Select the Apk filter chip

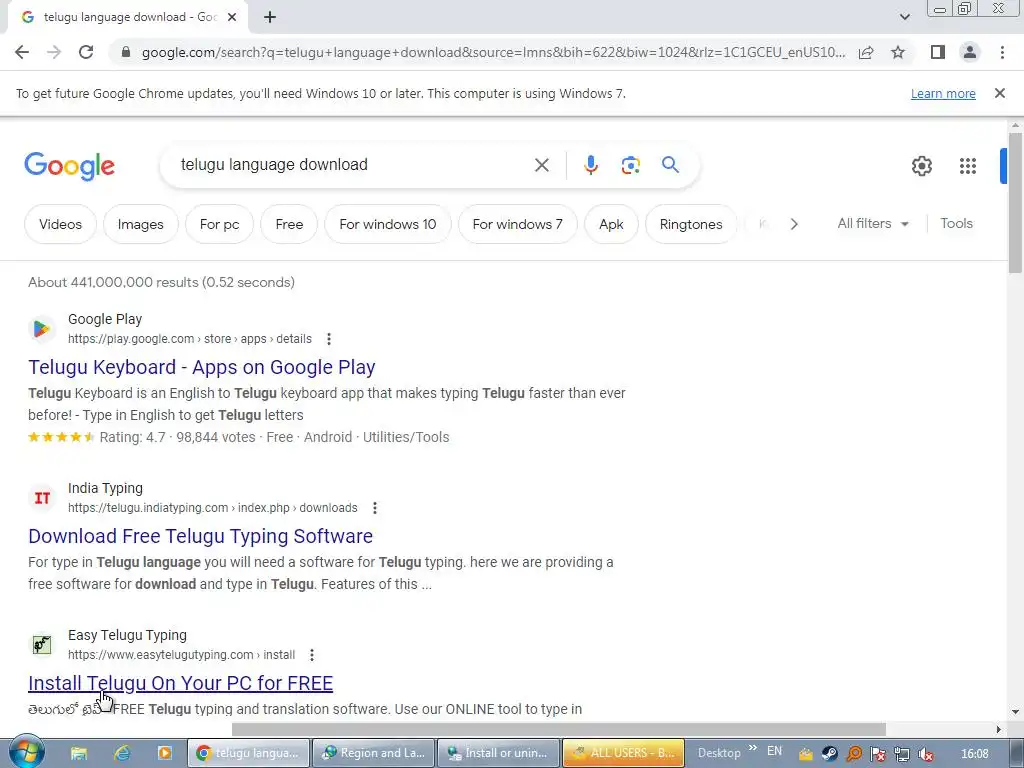(x=611, y=224)
